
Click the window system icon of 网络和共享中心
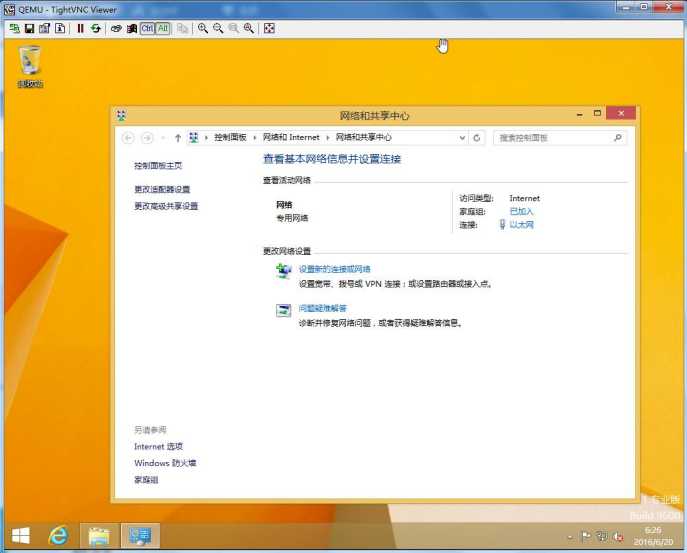(x=121, y=116)
